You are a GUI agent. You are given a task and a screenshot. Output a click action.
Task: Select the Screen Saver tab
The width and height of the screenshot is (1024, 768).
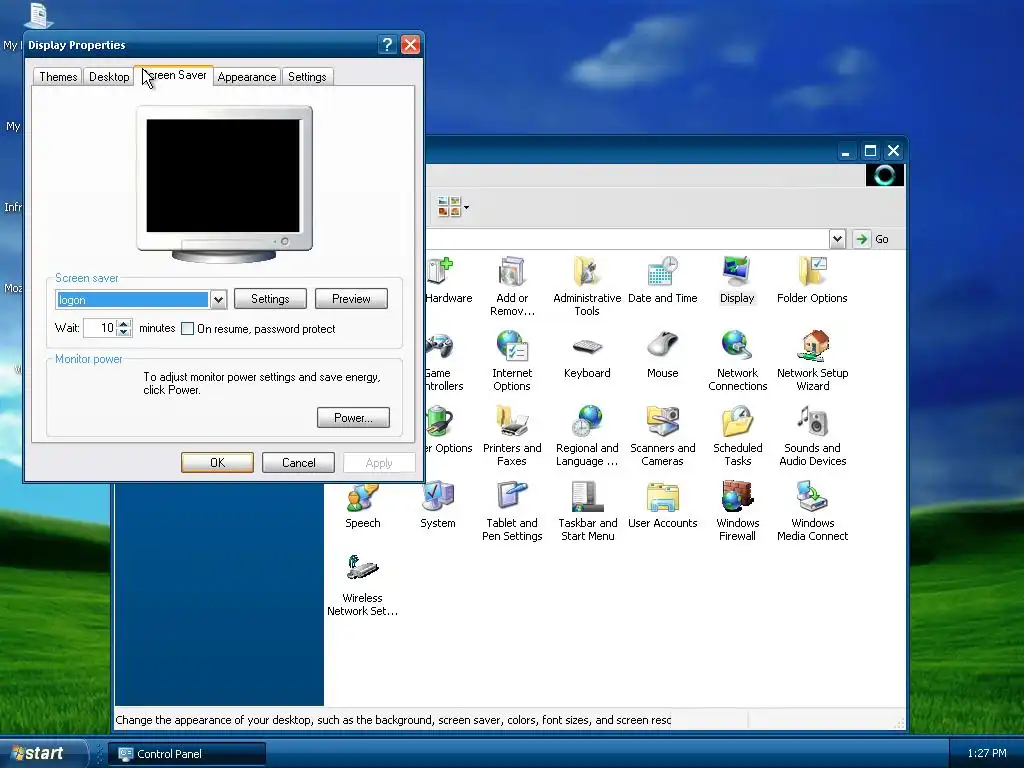[174, 75]
